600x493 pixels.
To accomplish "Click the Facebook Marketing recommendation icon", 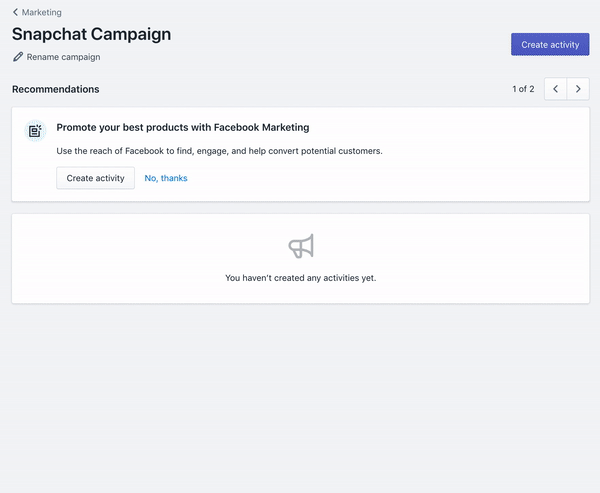I will coord(35,131).
